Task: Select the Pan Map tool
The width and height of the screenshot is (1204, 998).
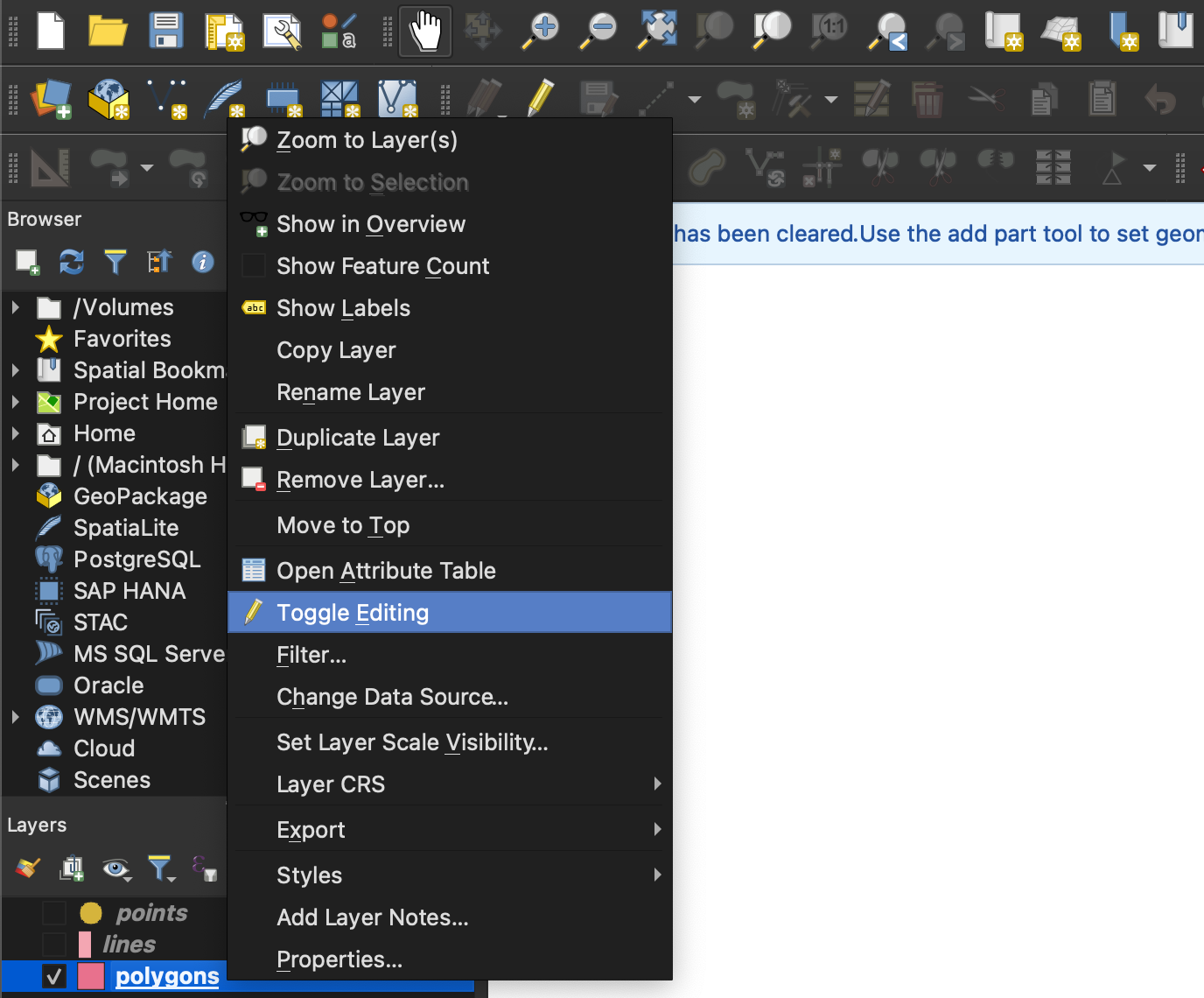Action: (x=424, y=31)
